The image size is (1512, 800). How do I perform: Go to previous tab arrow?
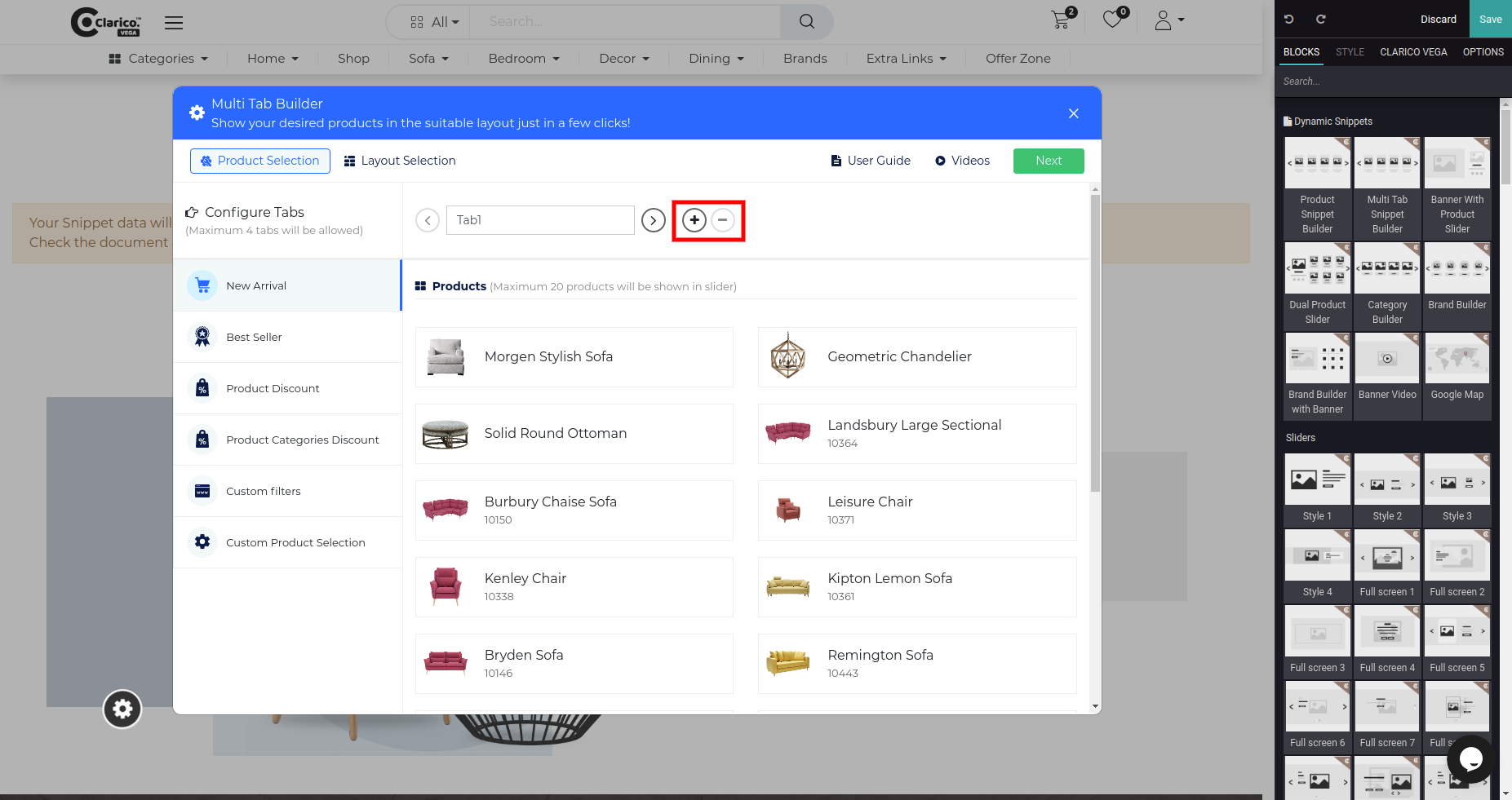[x=428, y=220]
